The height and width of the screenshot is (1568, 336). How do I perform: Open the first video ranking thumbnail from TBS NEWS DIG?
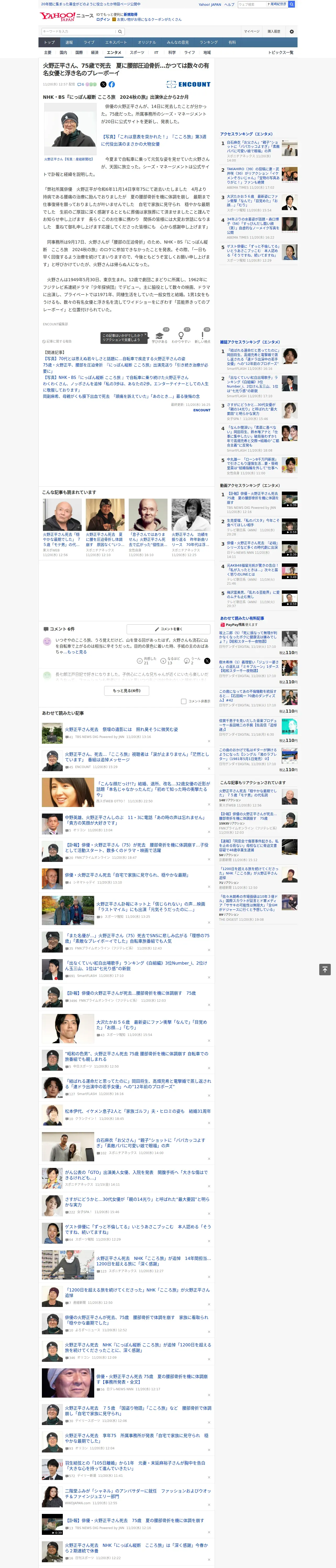point(290,499)
